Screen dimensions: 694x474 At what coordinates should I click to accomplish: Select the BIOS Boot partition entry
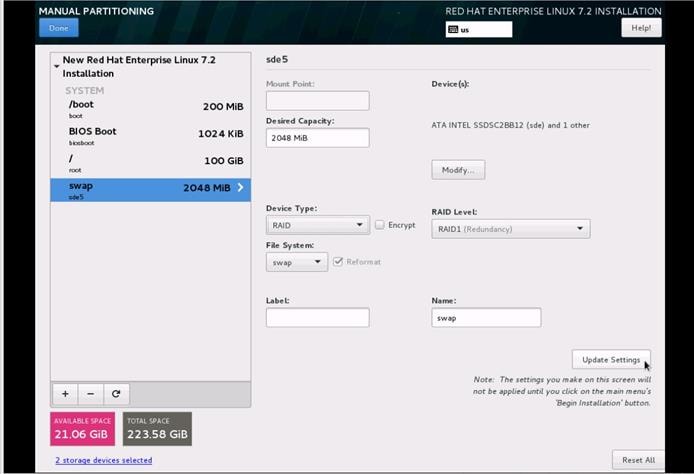150,136
